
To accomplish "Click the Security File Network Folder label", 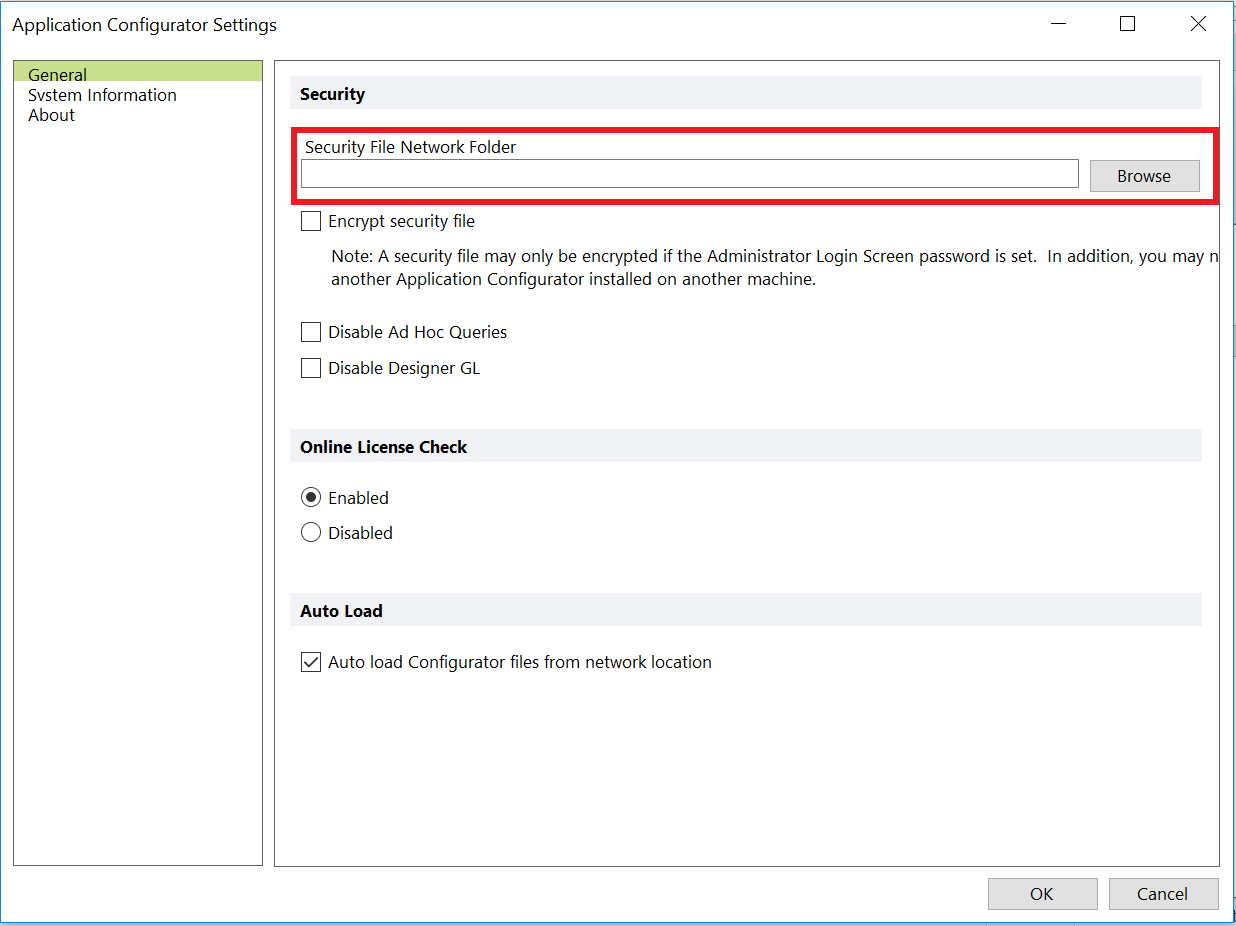I will click(408, 147).
